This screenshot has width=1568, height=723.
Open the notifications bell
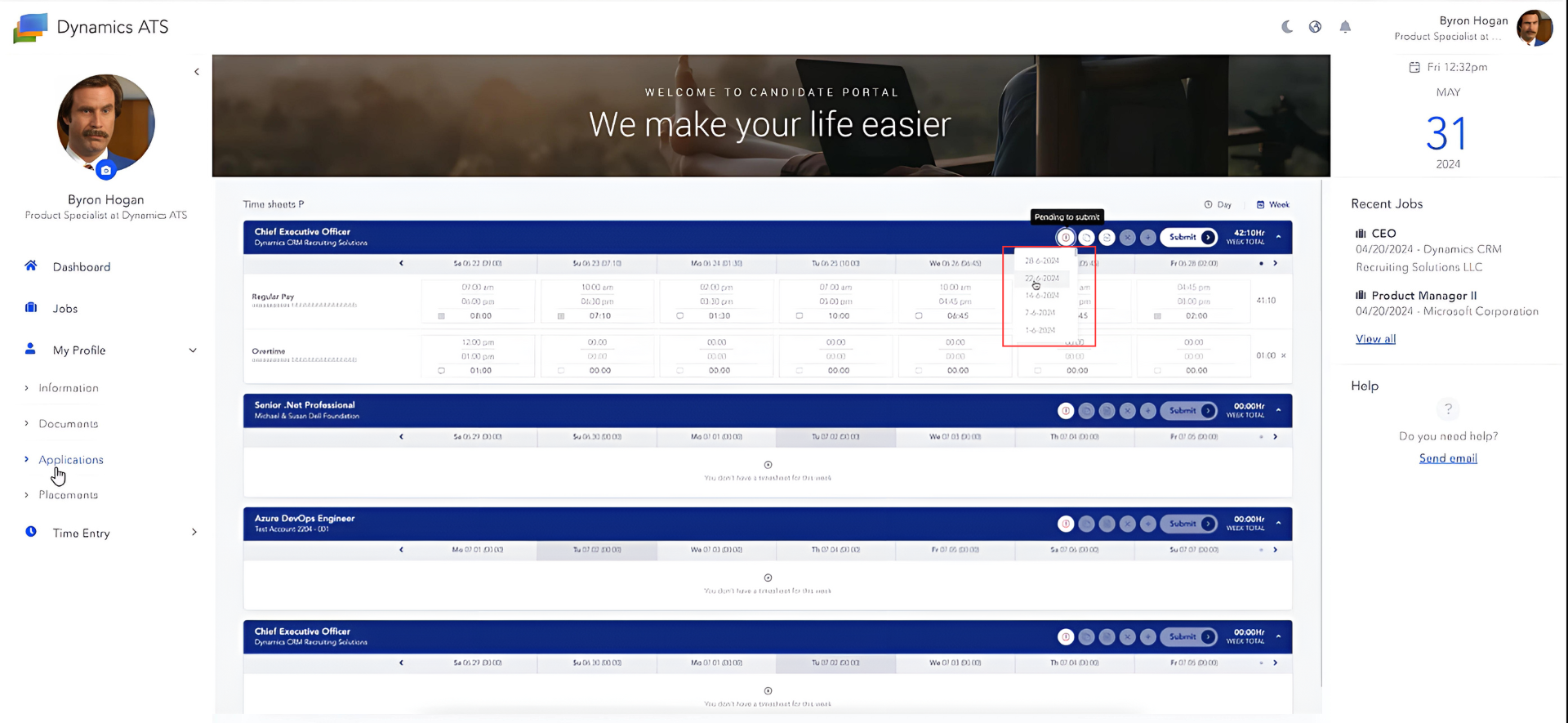click(1345, 27)
